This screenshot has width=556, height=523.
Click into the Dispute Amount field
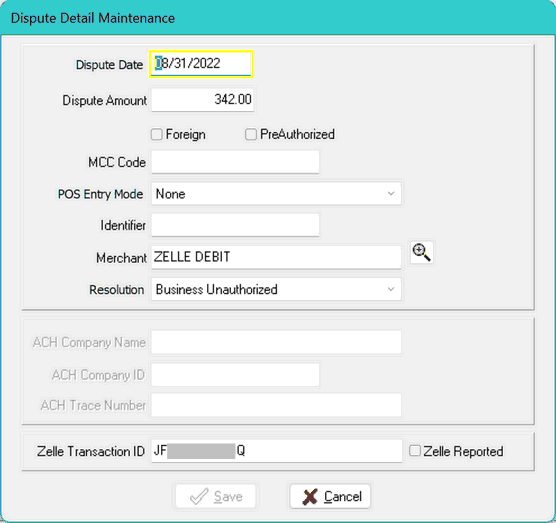202,100
